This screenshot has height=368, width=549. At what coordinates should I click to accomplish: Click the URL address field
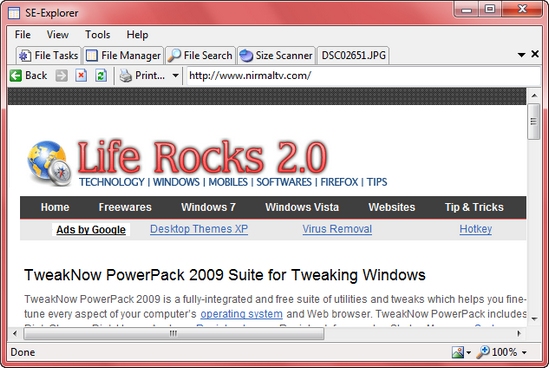click(363, 76)
